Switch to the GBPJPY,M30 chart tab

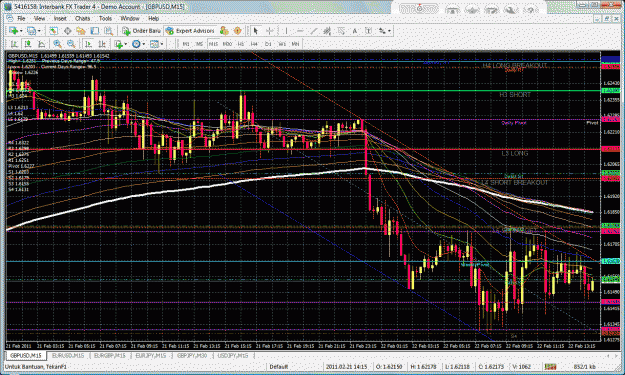(x=192, y=355)
